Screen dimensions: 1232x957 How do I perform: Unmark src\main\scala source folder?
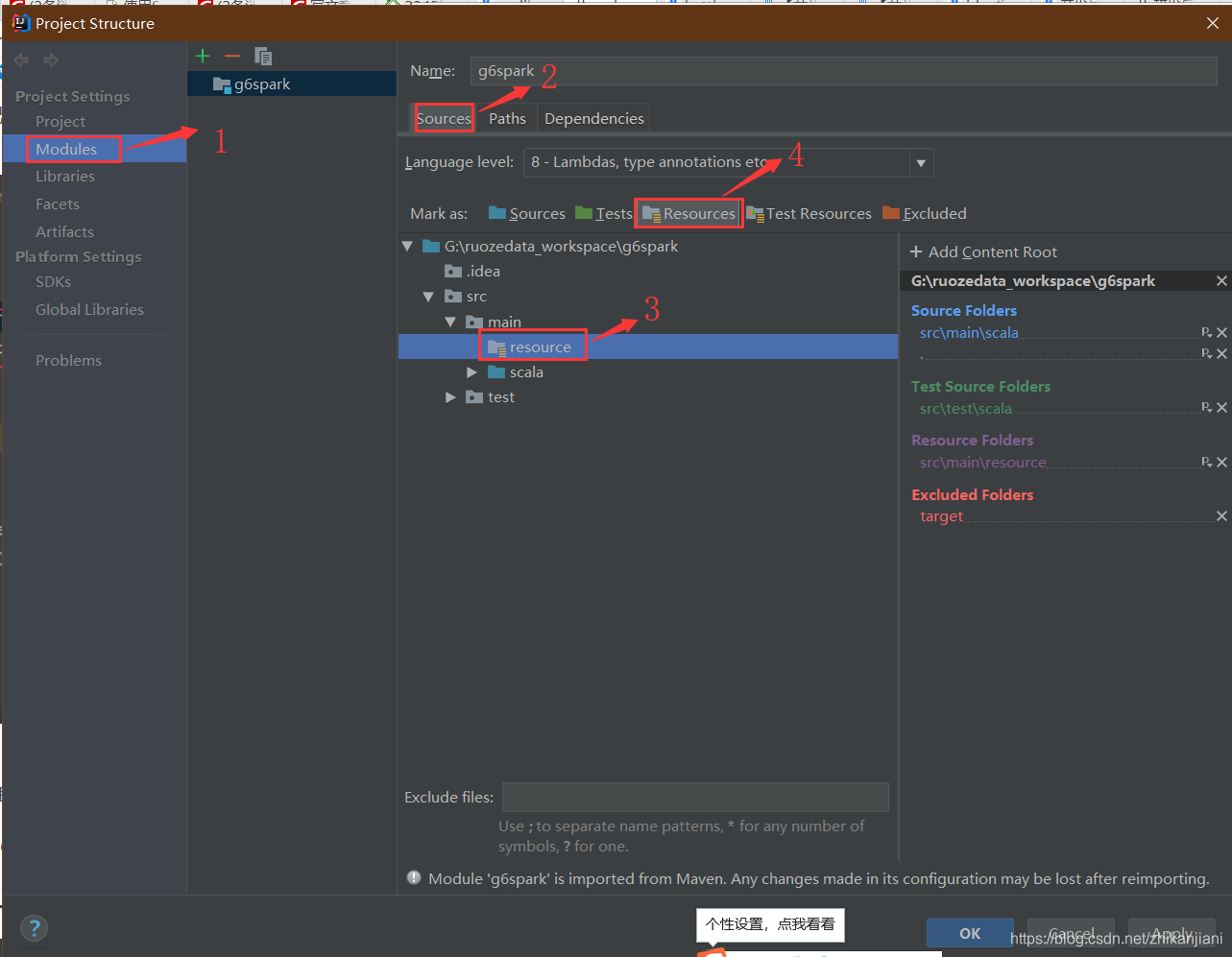1222,332
